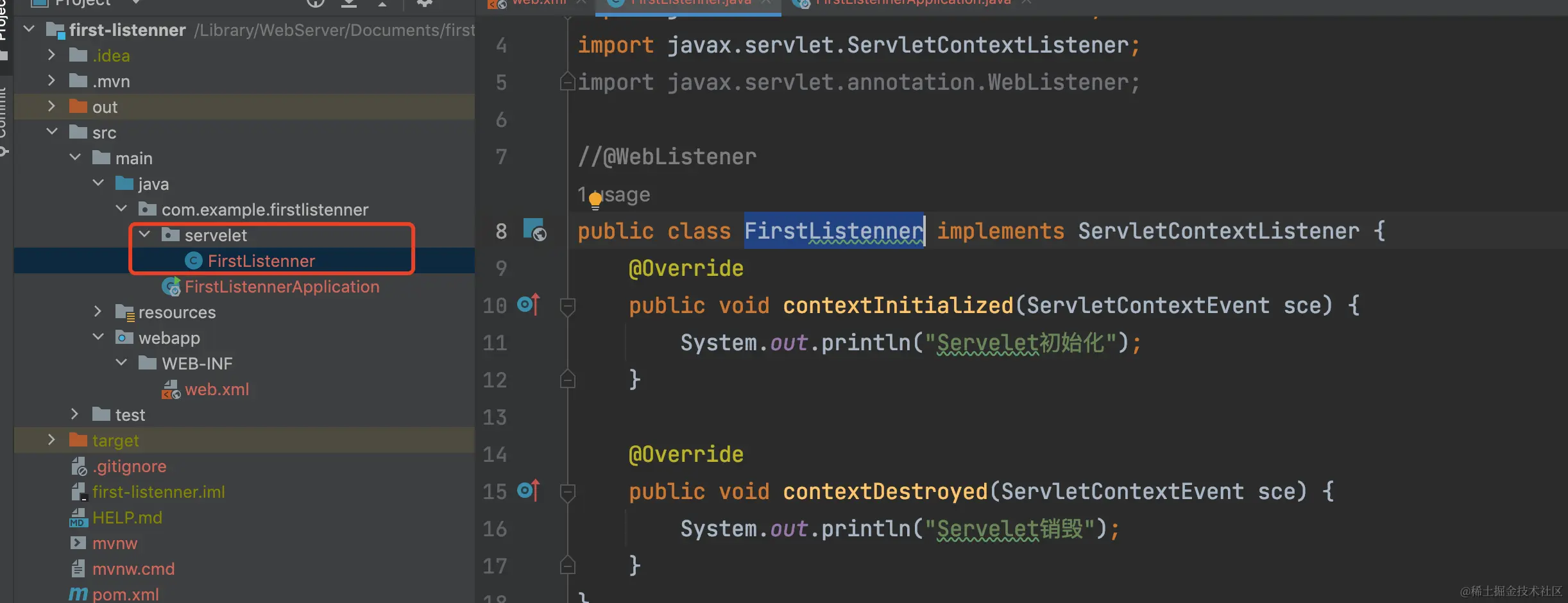Screen dimensions: 1568x603
Task: Click ServletContextListener in the class declaration
Action: point(1218,231)
